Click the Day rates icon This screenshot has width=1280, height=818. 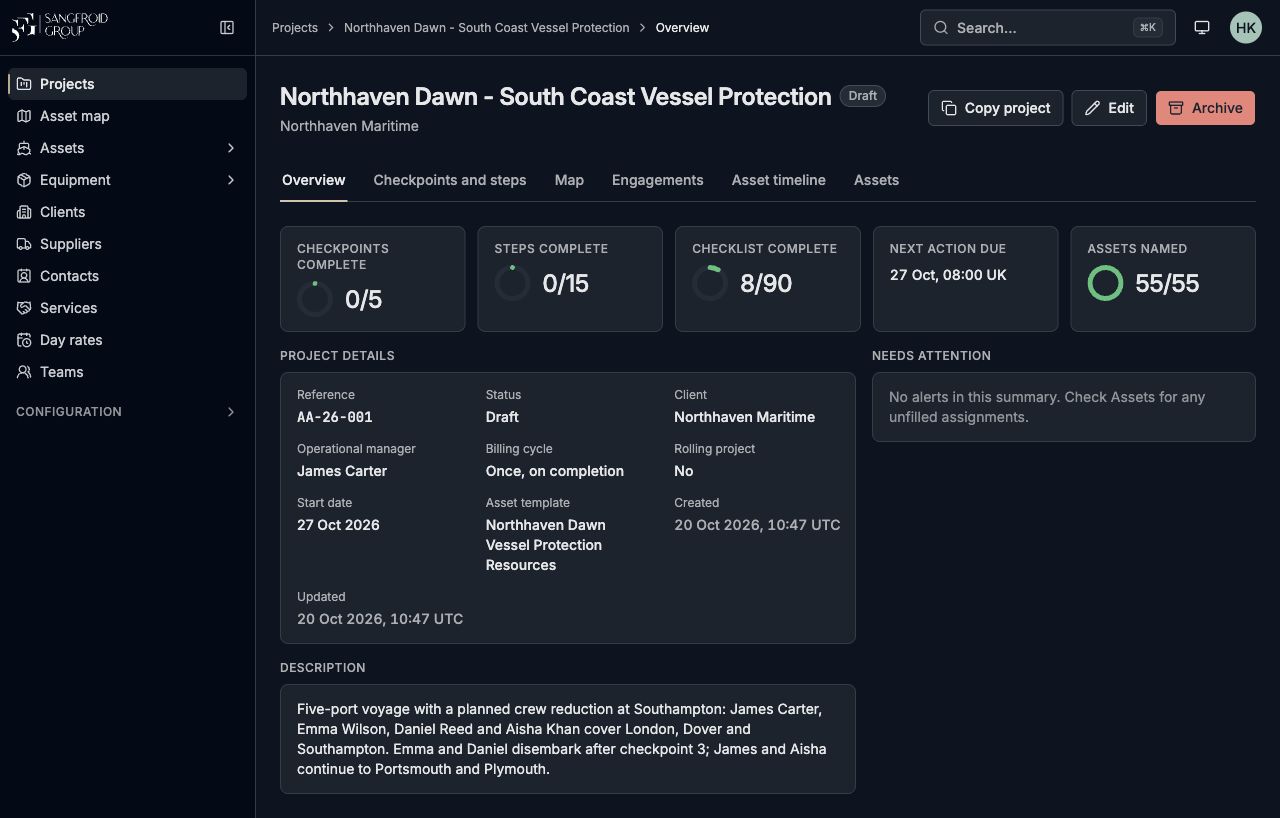pos(24,340)
